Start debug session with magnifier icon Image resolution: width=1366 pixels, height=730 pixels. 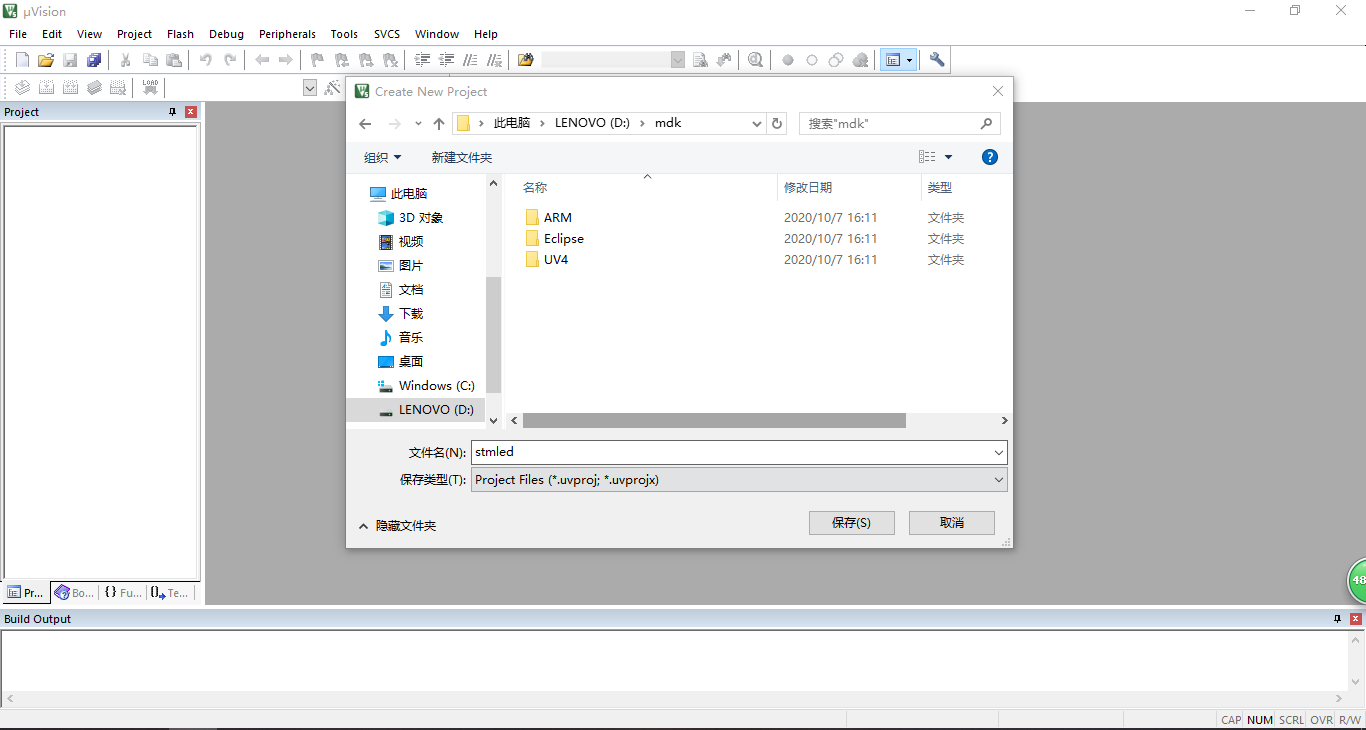[x=755, y=60]
